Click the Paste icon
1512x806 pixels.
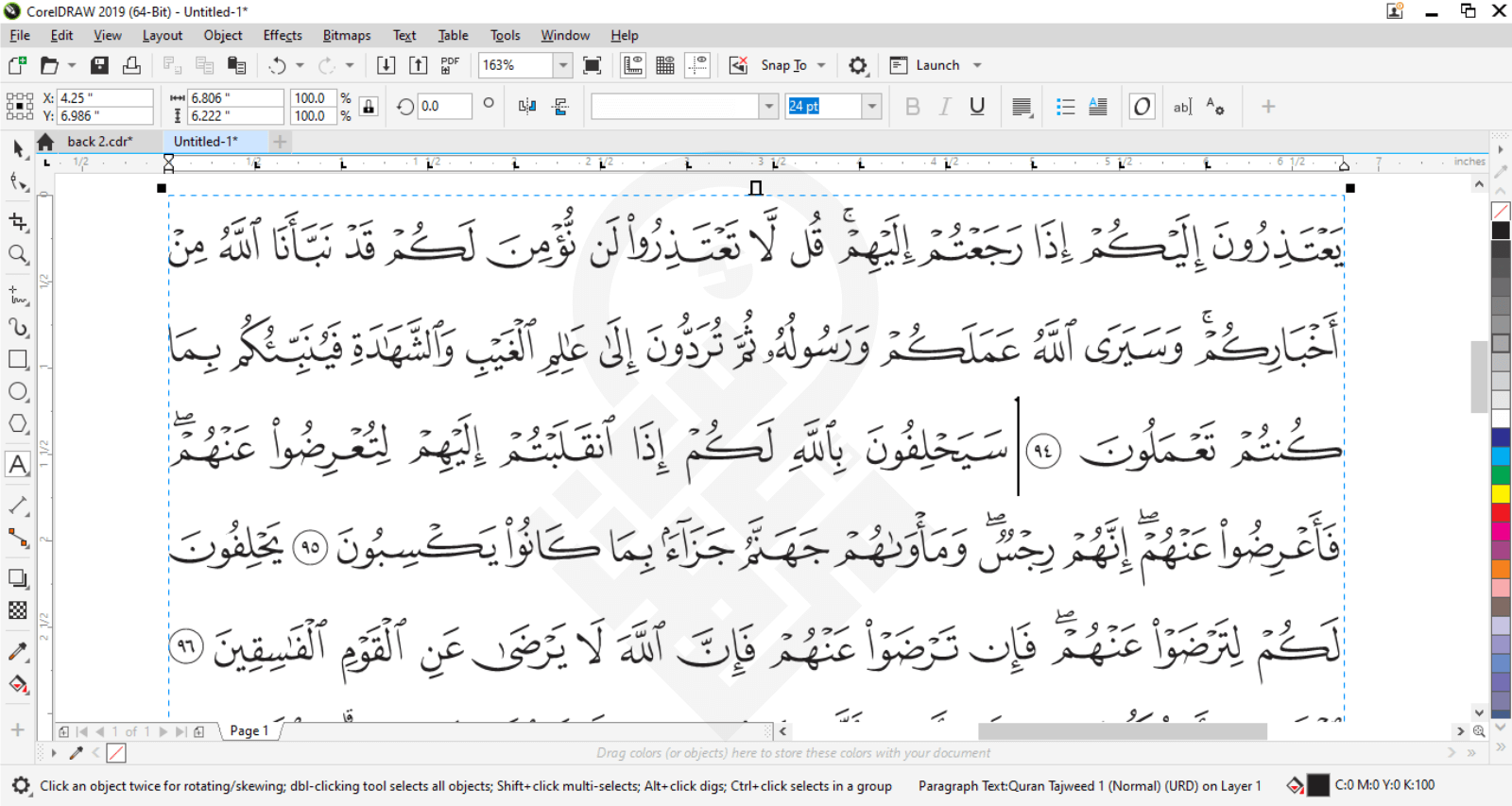[236, 65]
